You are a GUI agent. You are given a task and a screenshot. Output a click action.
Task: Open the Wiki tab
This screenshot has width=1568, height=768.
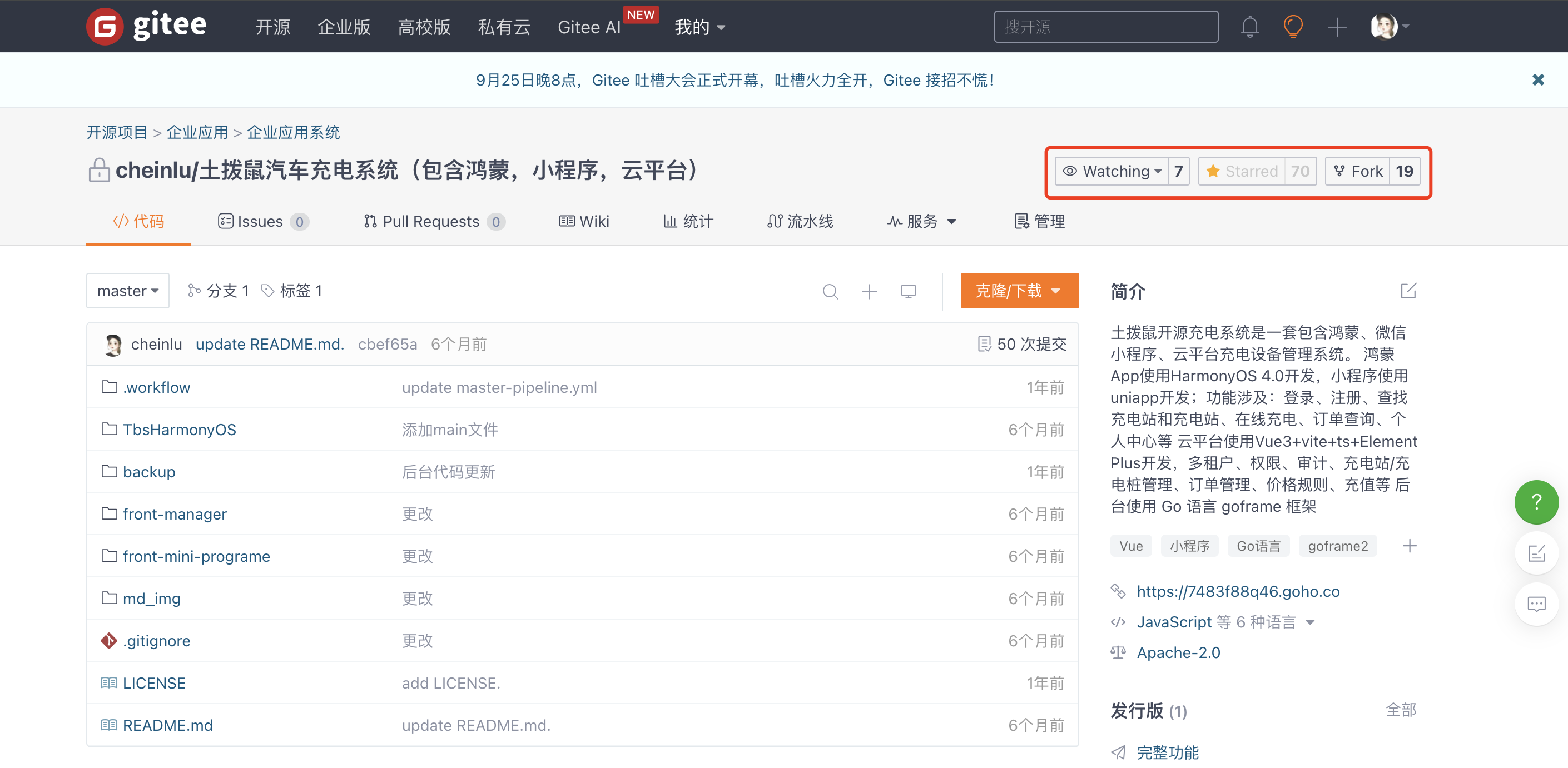[584, 222]
